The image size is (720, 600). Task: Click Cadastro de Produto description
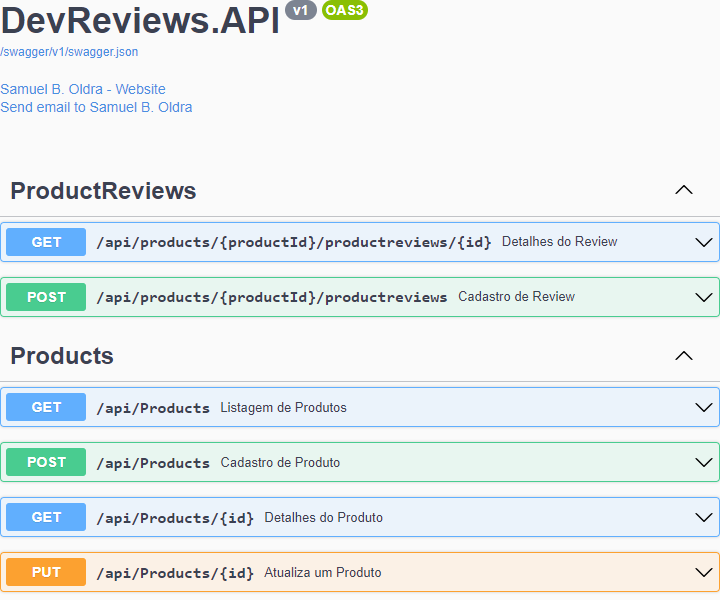point(280,462)
